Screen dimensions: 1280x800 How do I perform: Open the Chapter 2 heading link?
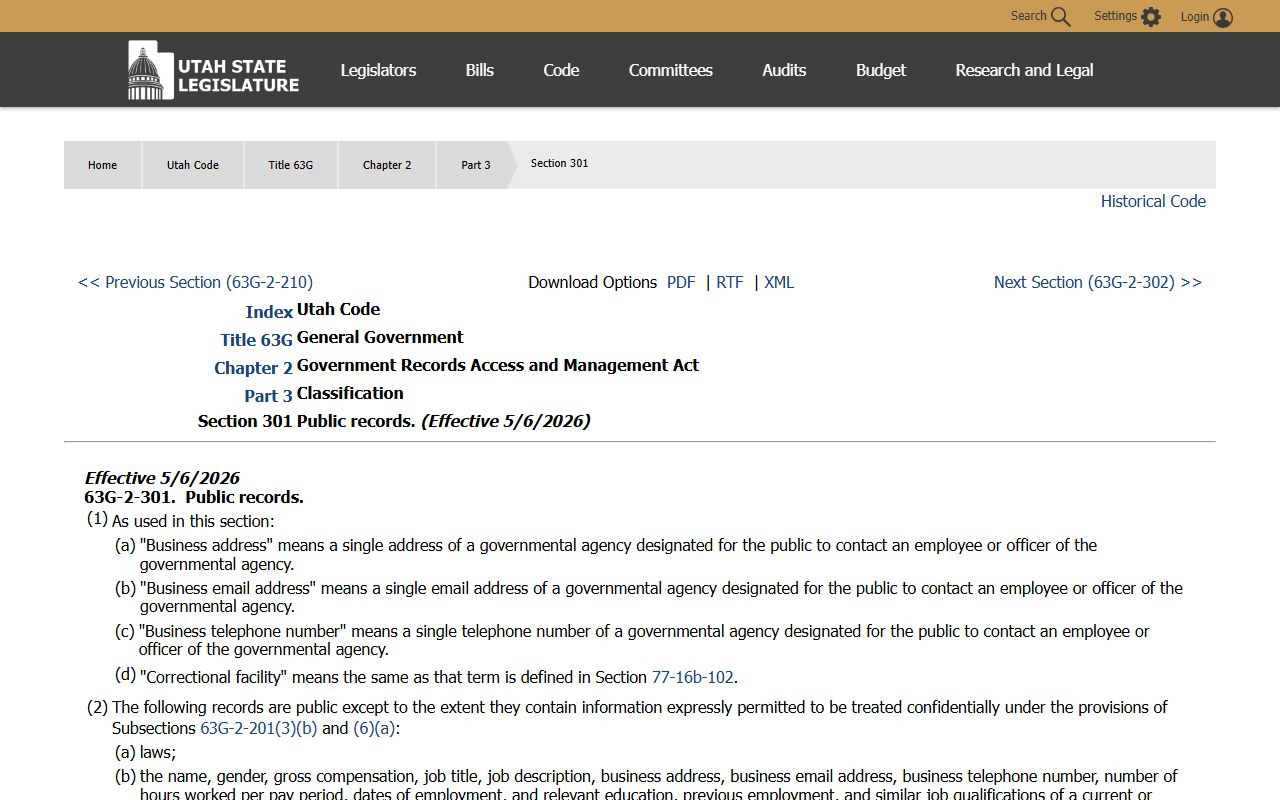coord(253,368)
